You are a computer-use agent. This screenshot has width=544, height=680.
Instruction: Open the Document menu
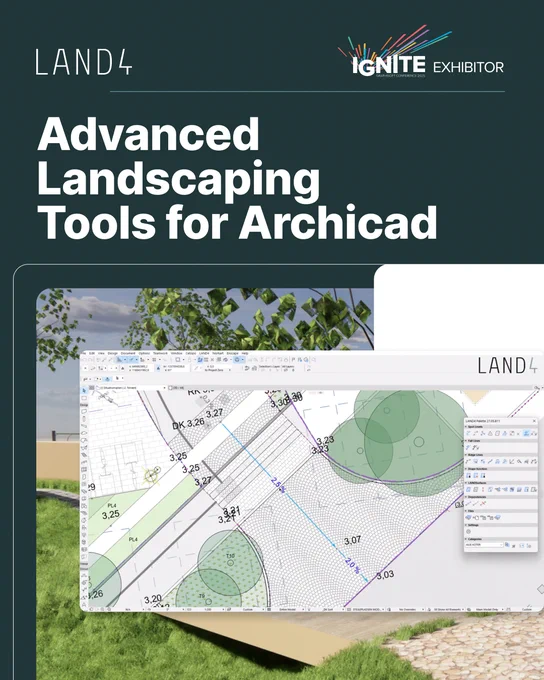128,353
